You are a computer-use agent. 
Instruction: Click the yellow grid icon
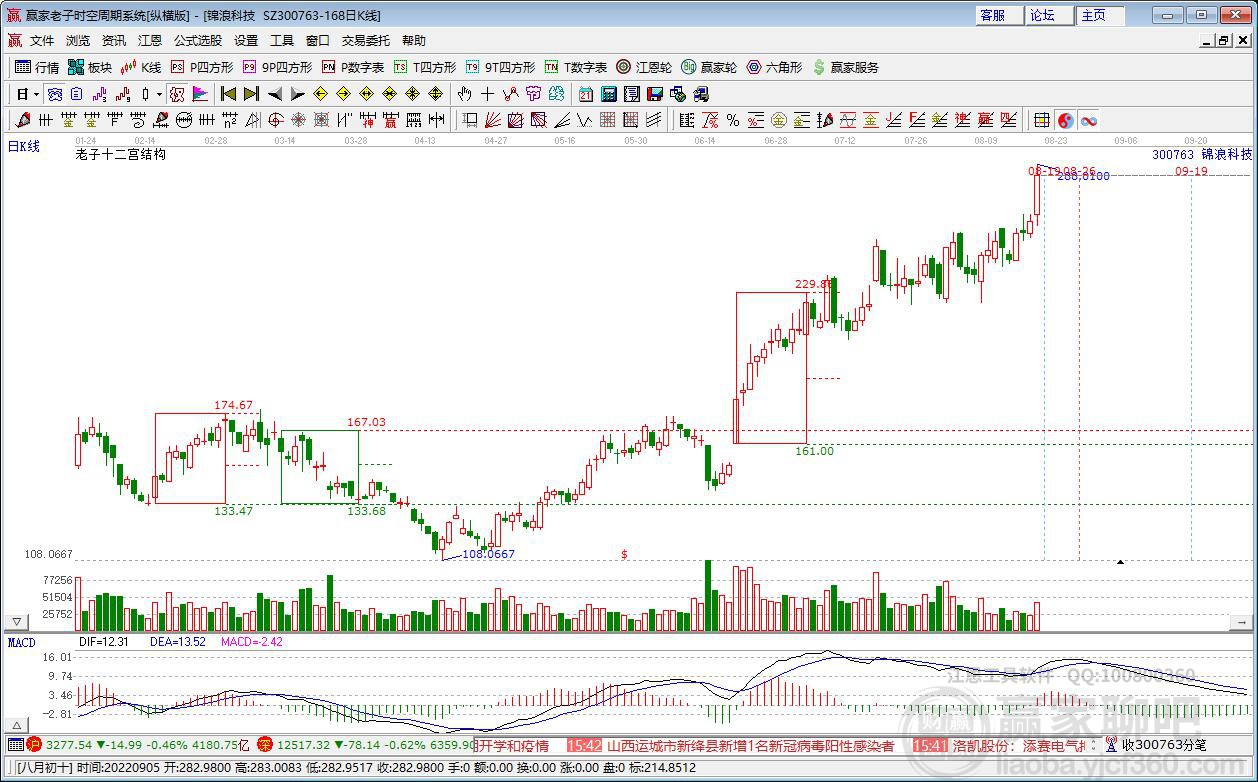point(1041,120)
